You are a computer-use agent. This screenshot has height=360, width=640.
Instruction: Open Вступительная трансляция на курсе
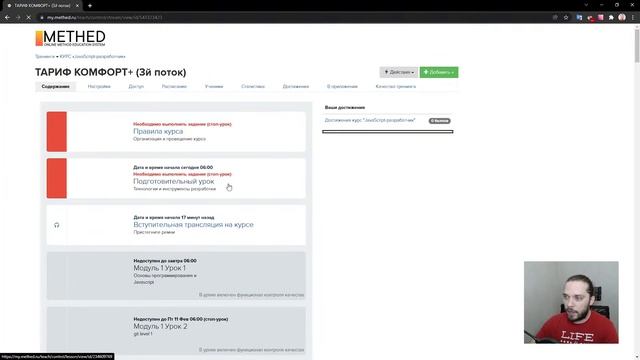point(193,225)
